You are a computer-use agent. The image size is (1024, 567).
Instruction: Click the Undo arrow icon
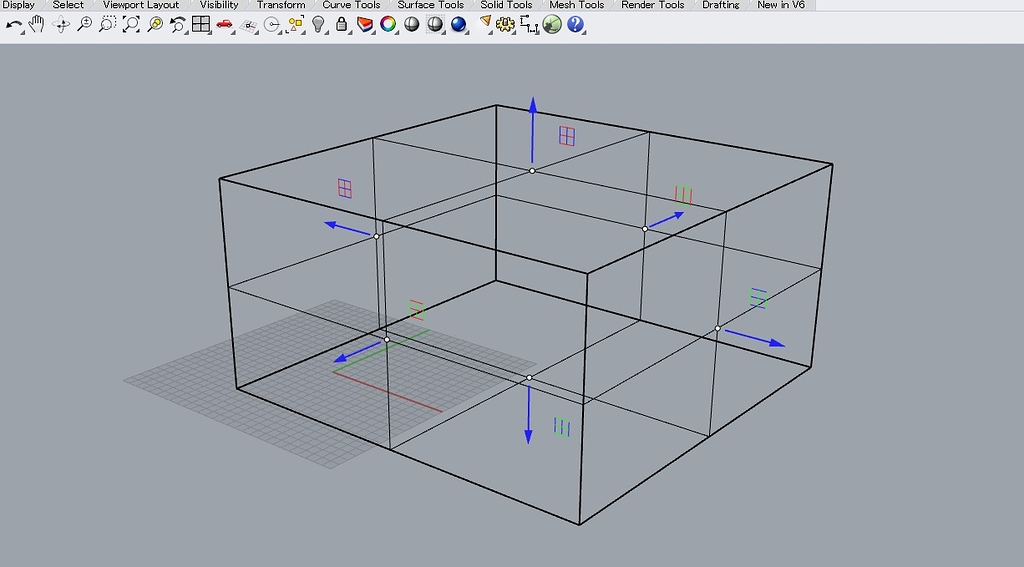(x=13, y=25)
